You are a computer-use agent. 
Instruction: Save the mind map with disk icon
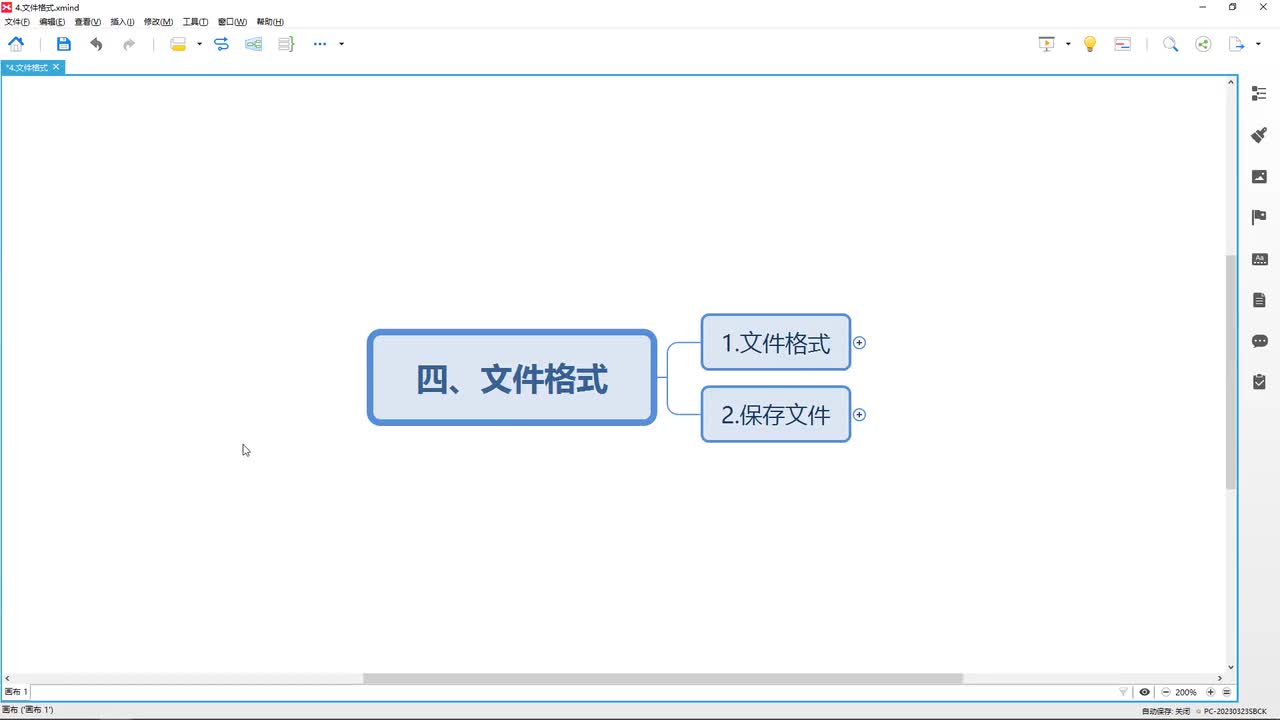64,44
